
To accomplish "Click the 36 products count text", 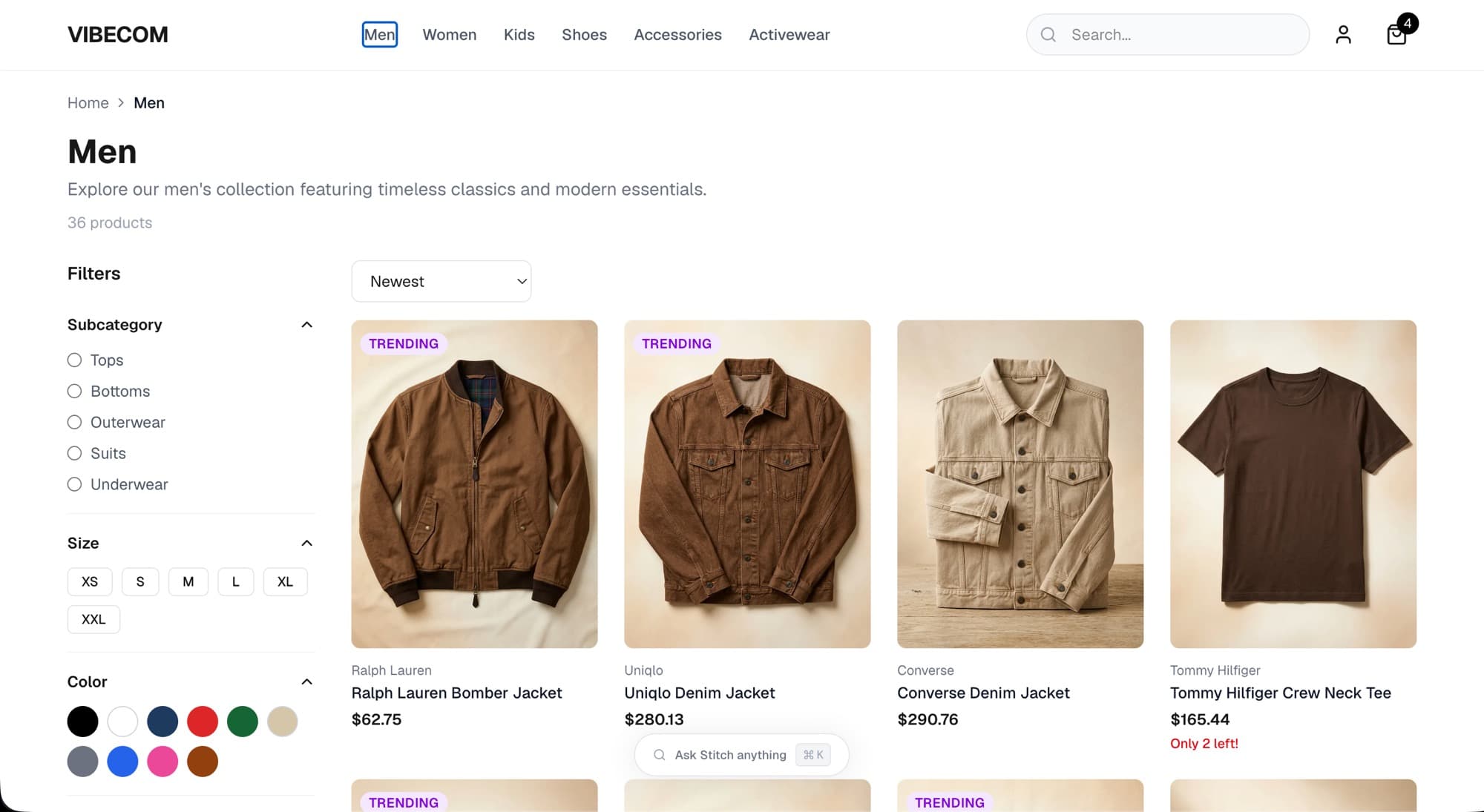I will [110, 223].
